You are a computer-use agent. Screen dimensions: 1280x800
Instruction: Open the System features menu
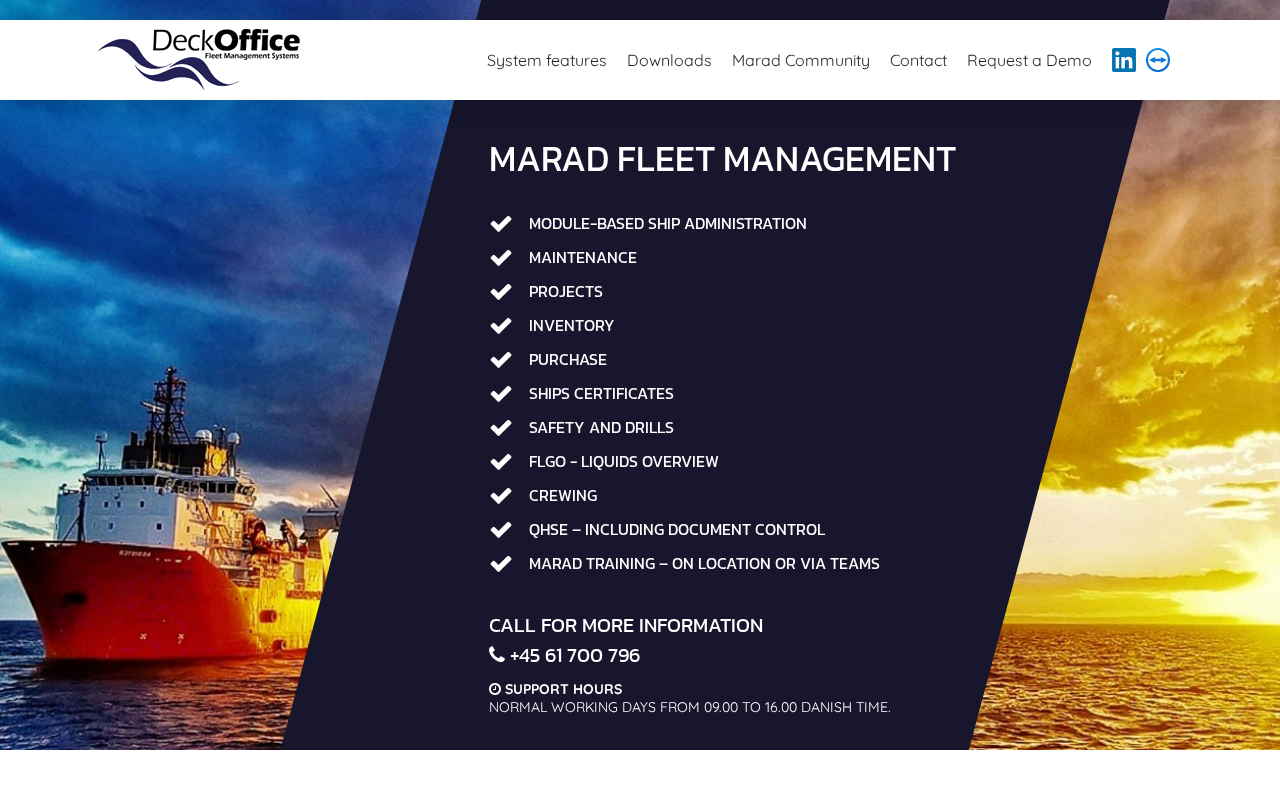547,60
